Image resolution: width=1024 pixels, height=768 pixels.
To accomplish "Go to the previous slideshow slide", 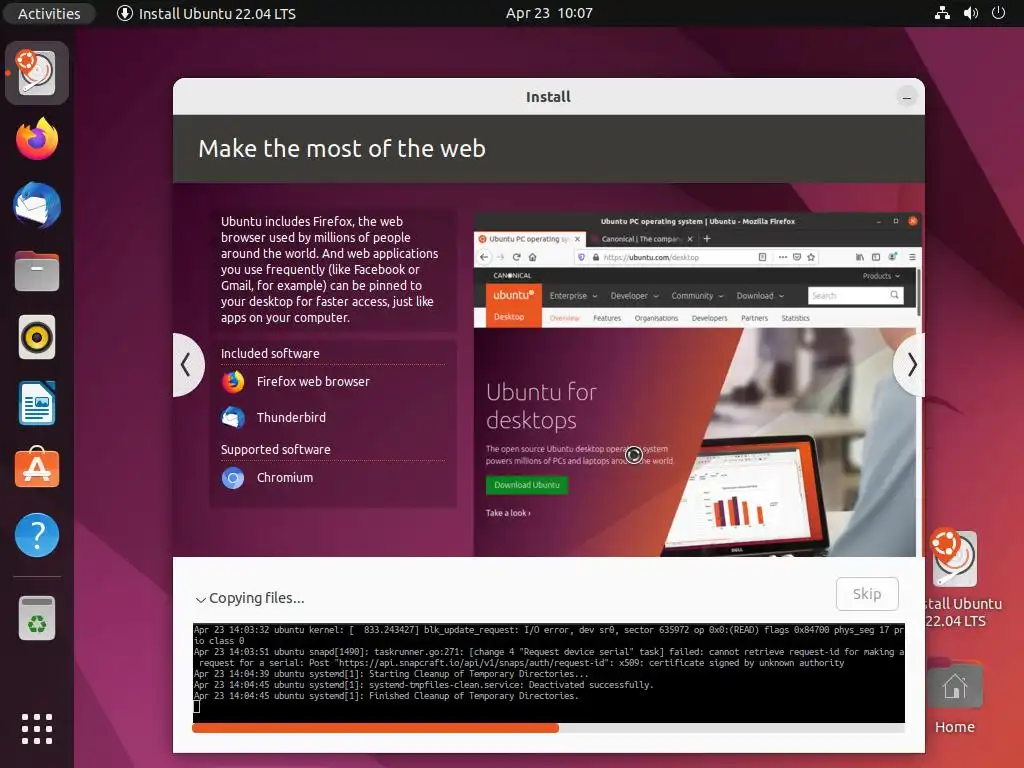I will tap(187, 364).
